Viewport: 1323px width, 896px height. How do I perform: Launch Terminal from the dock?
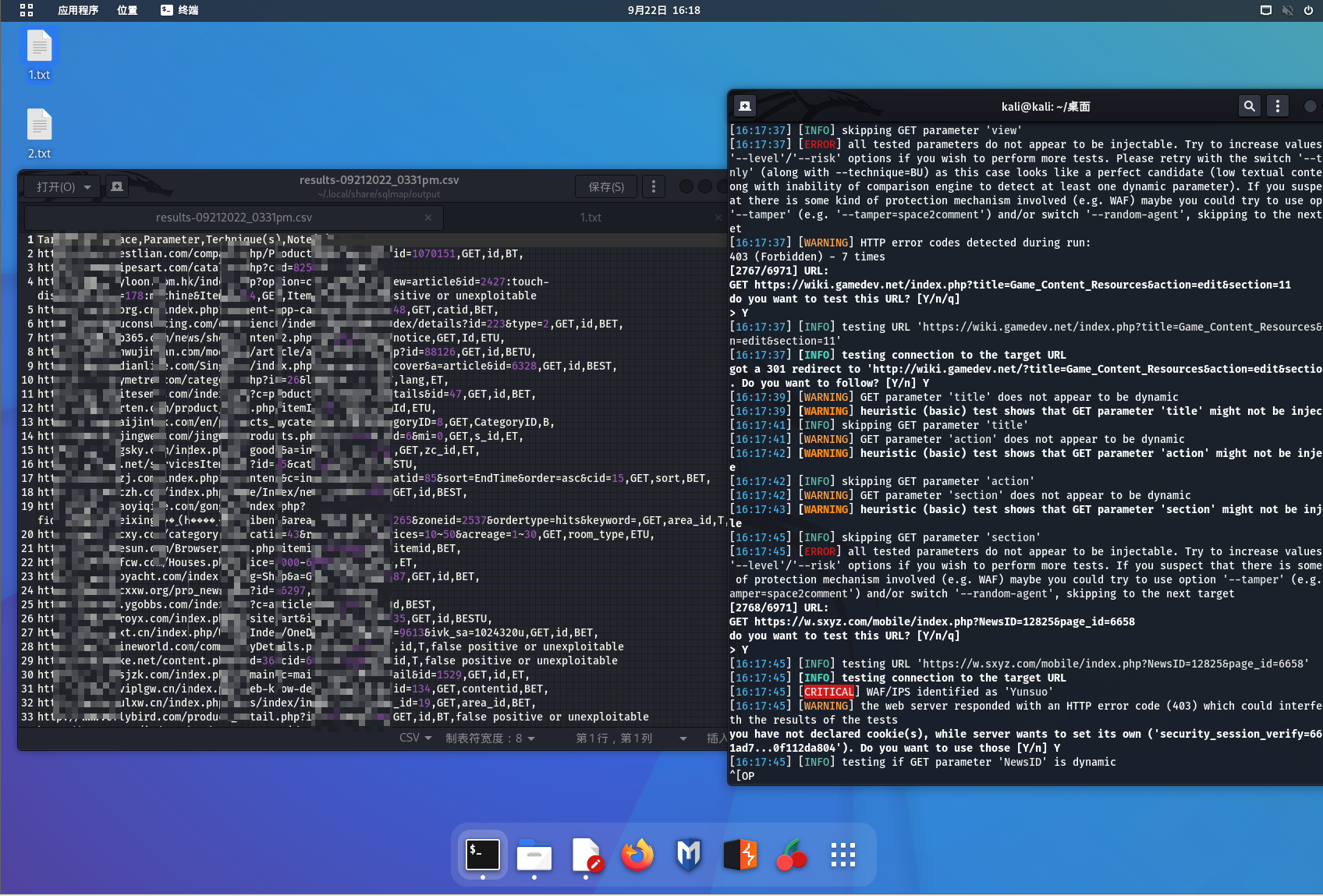[x=483, y=855]
